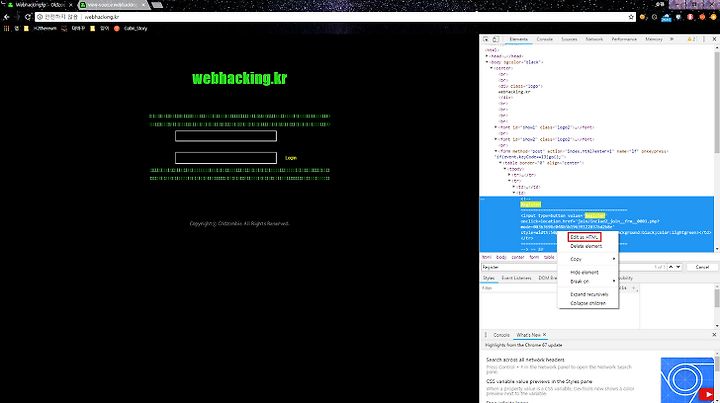This screenshot has height=403, width=720.
Task: Open the Chrome apps grid bookmark
Action: pyautogui.click(x=6, y=28)
